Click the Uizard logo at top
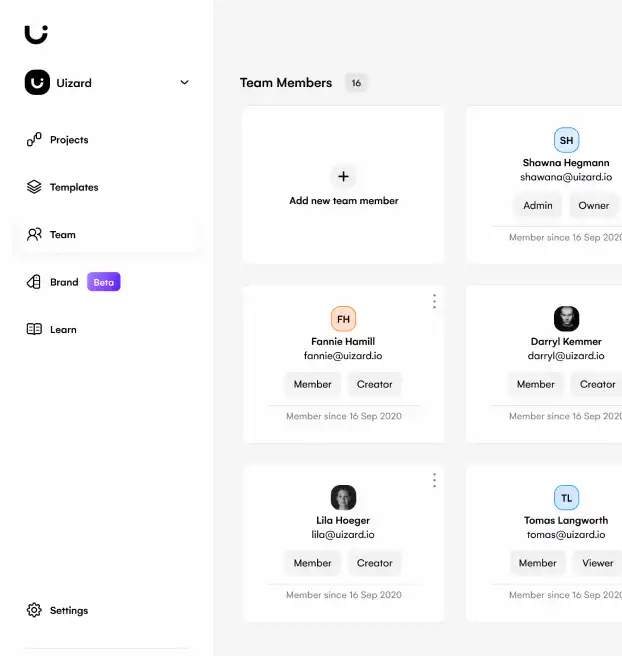The height and width of the screenshot is (656, 622). click(36, 33)
